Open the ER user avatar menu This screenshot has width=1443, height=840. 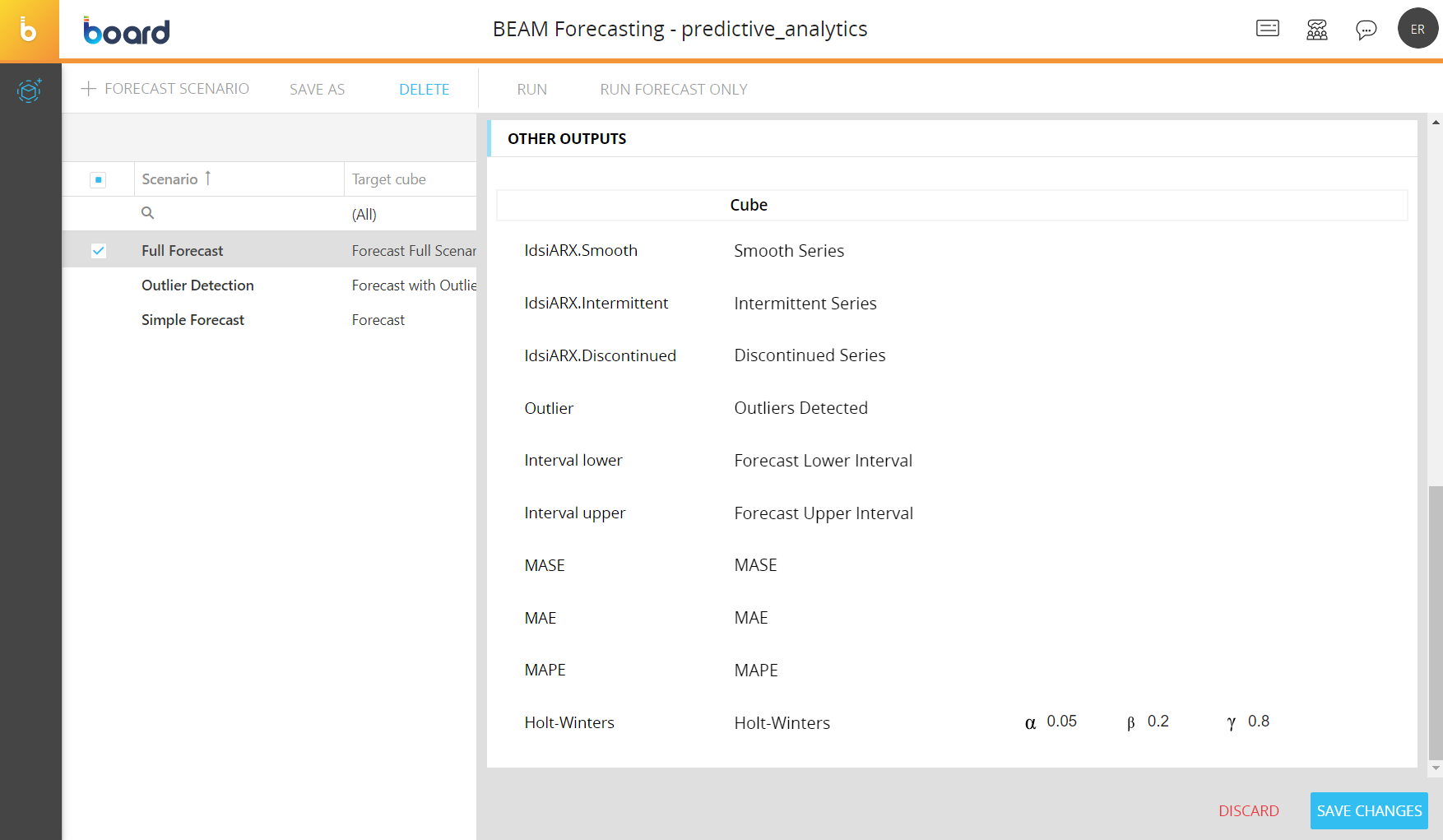point(1417,29)
